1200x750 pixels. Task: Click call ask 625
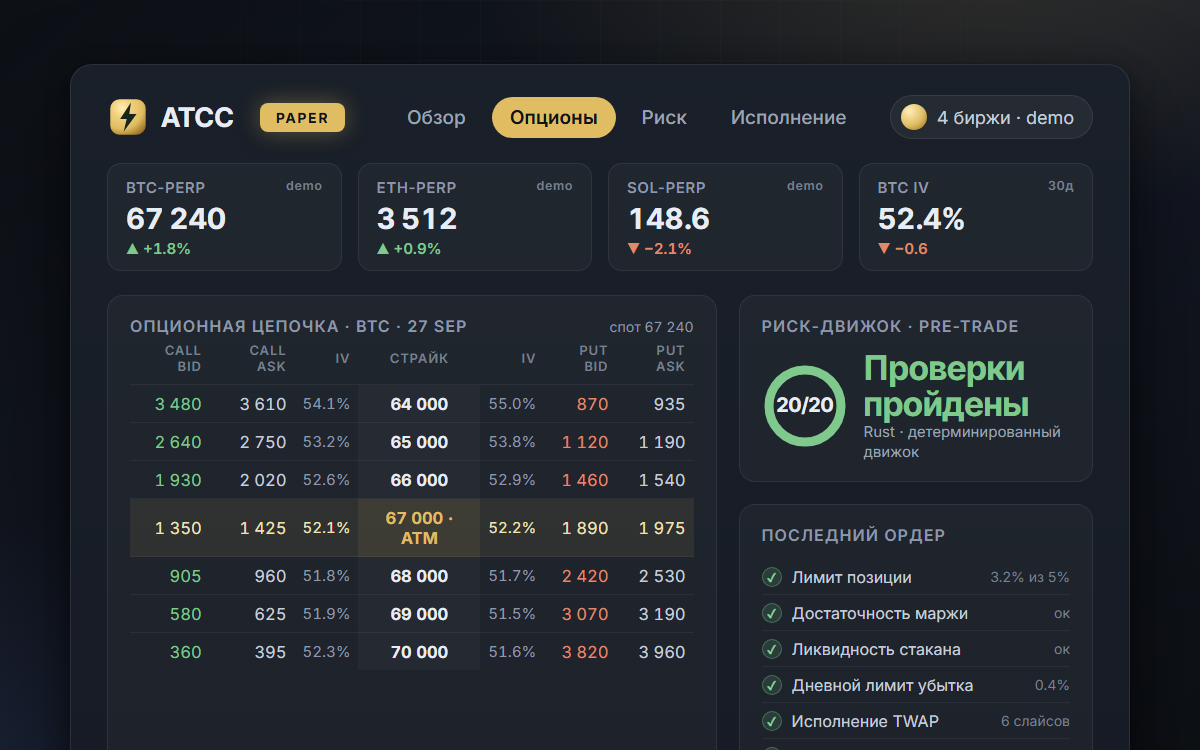click(x=270, y=614)
